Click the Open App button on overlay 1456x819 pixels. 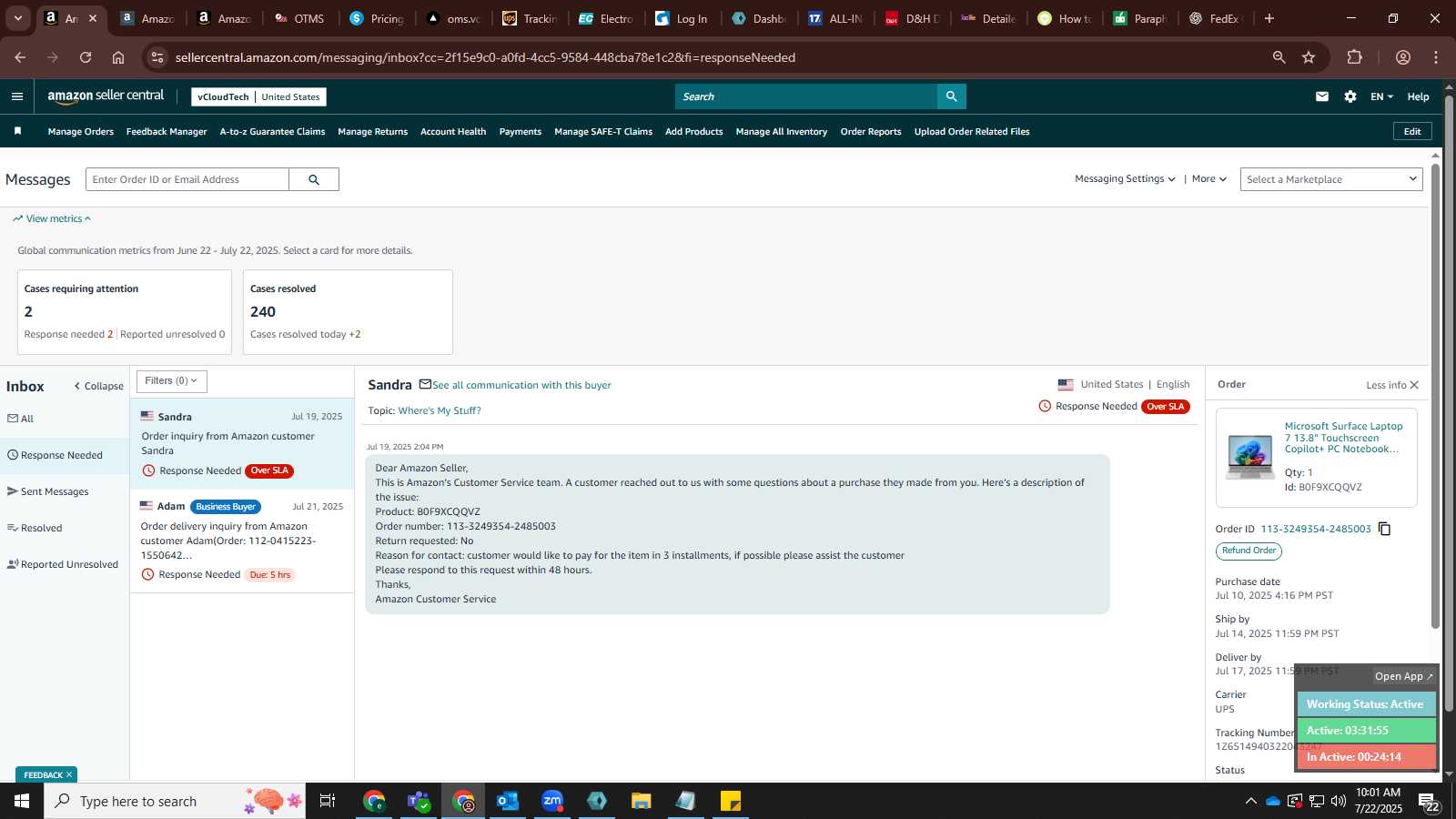click(x=1403, y=676)
